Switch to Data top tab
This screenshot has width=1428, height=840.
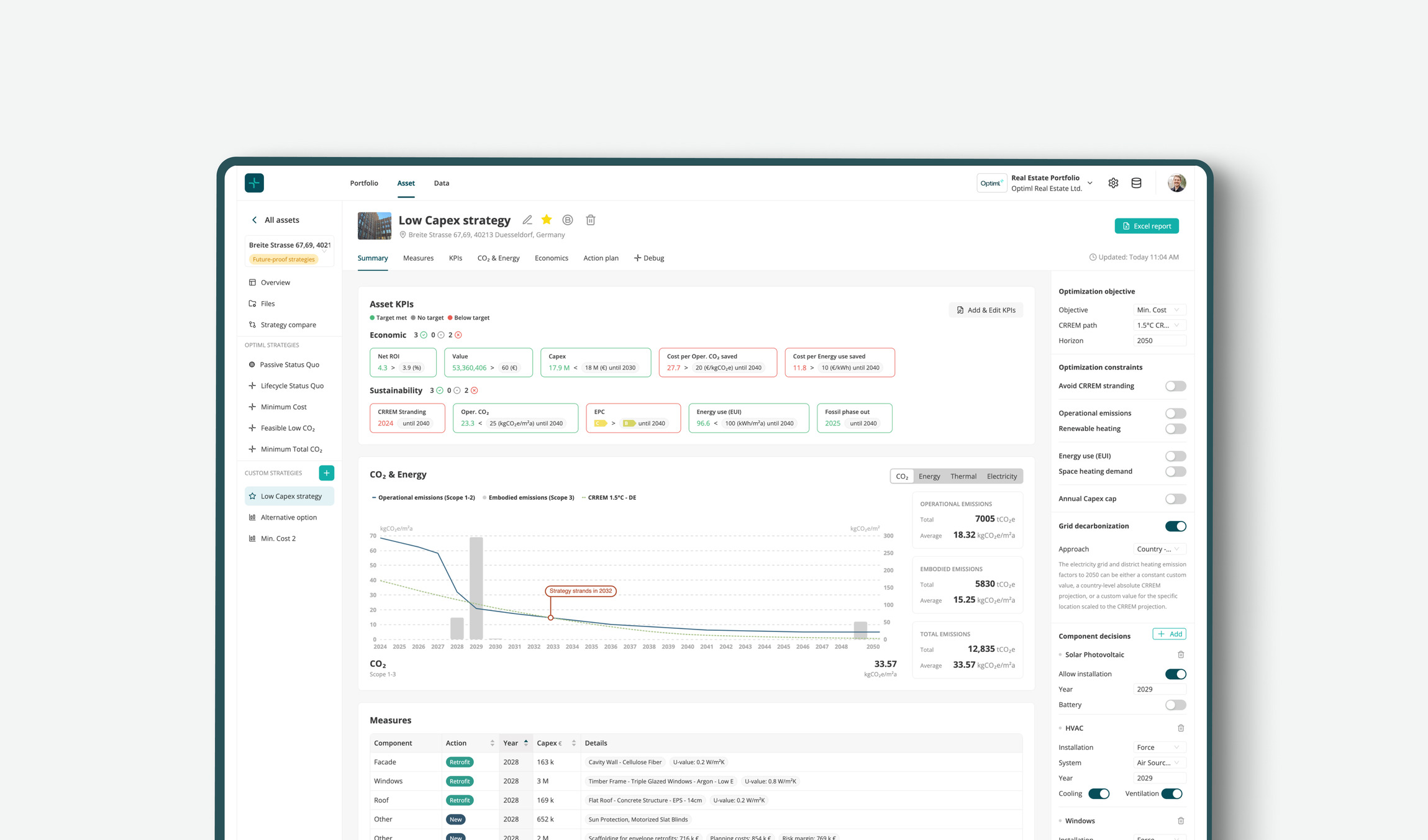pos(441,183)
